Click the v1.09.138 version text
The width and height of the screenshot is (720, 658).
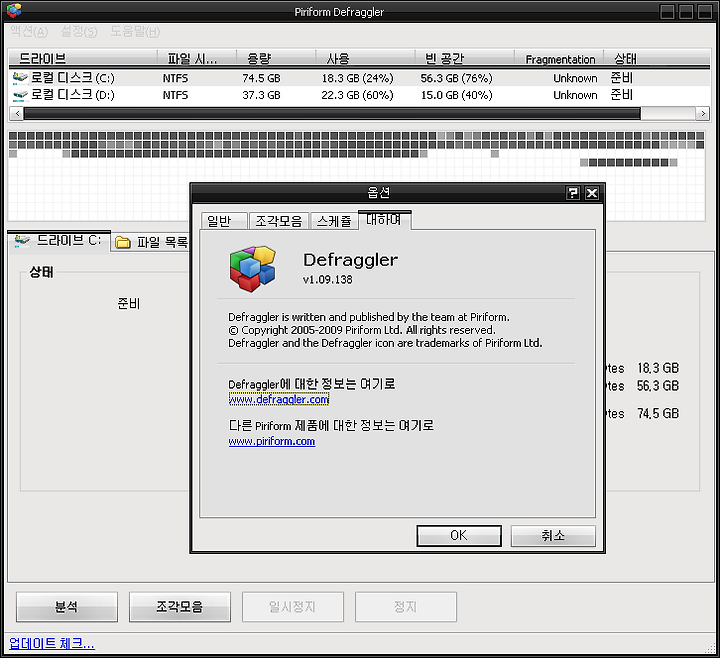pyautogui.click(x=327, y=279)
